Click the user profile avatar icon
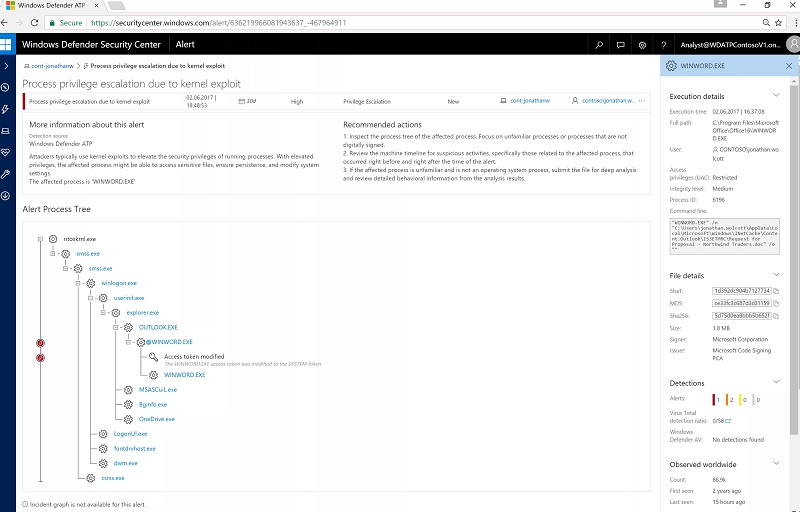This screenshot has height=512, width=800. click(x=793, y=44)
